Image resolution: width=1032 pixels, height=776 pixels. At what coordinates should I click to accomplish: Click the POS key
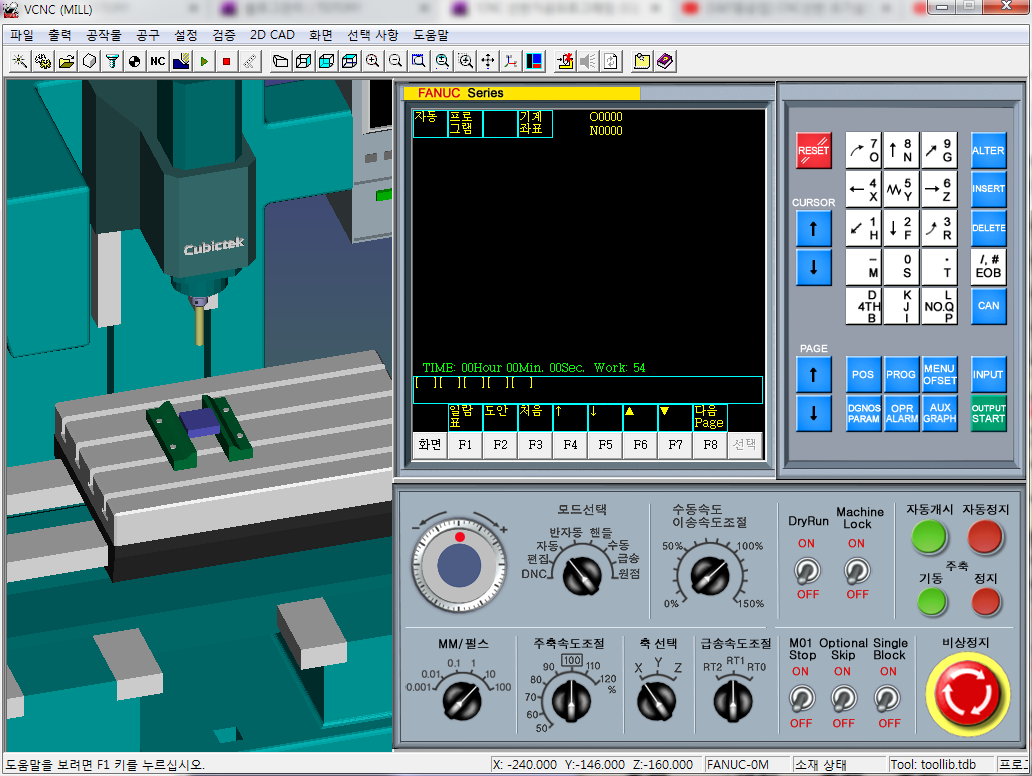(862, 375)
